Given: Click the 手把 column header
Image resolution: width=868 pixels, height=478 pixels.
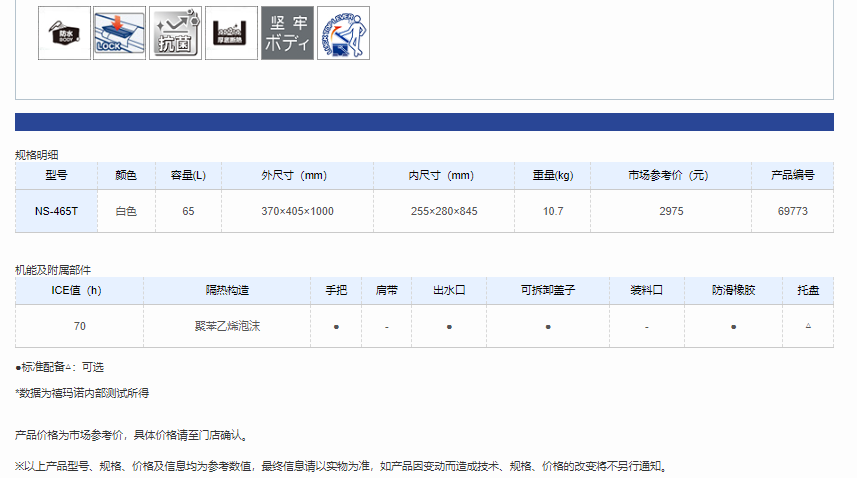Looking at the screenshot, I should (336, 290).
